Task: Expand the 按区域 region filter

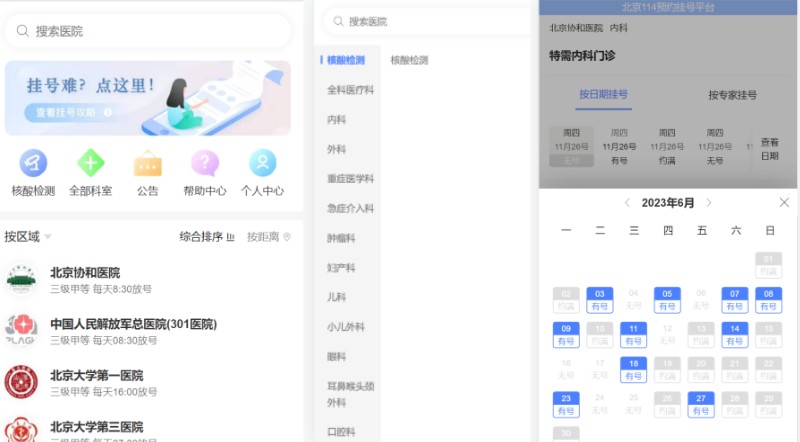Action: (28, 236)
